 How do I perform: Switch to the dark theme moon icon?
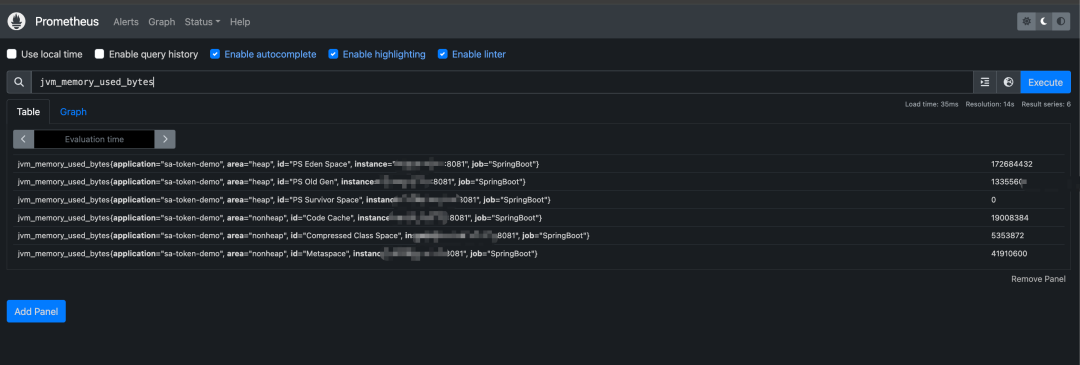[1044, 21]
